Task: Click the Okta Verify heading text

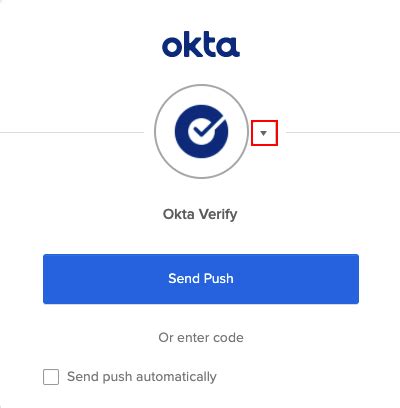Action: 200,214
